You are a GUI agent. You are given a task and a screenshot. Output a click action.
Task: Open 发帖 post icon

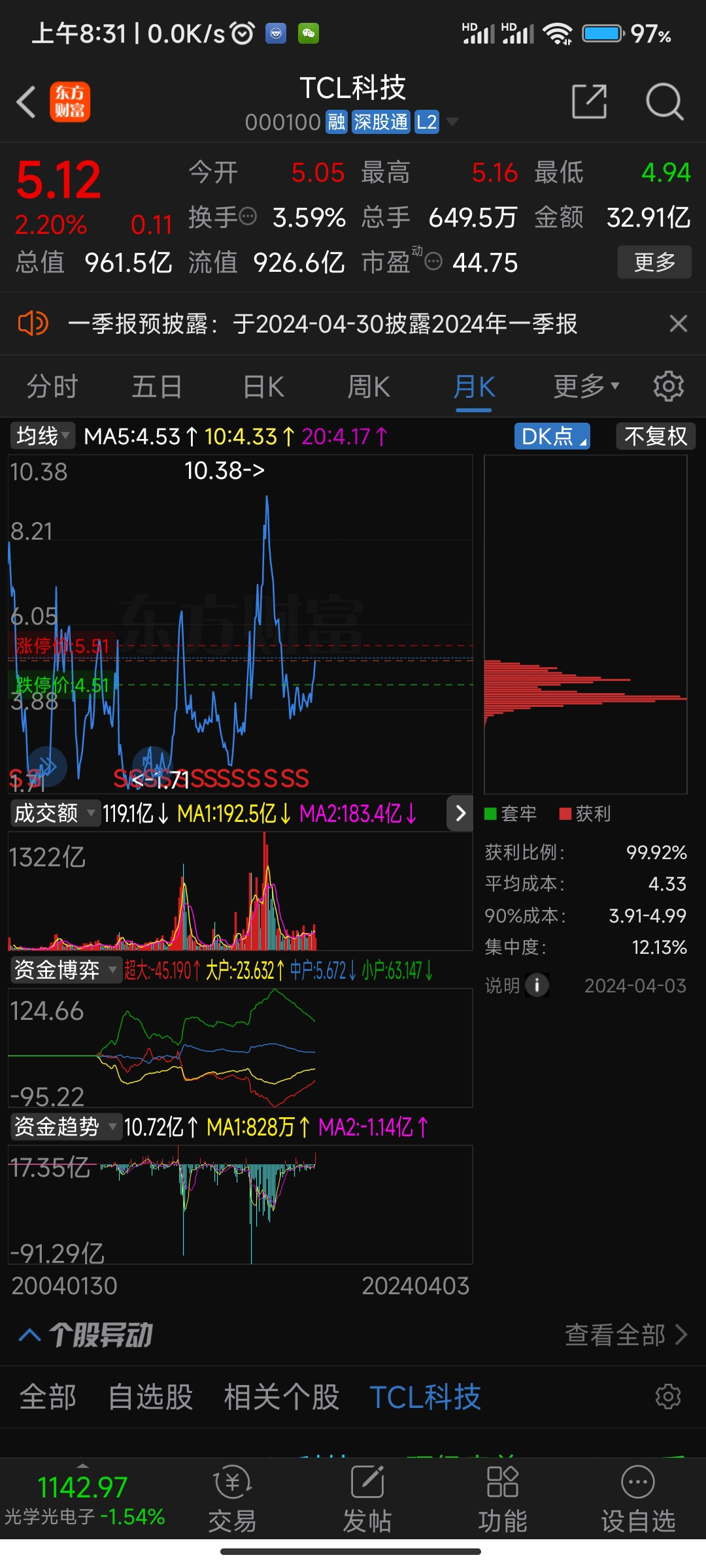[367, 1499]
